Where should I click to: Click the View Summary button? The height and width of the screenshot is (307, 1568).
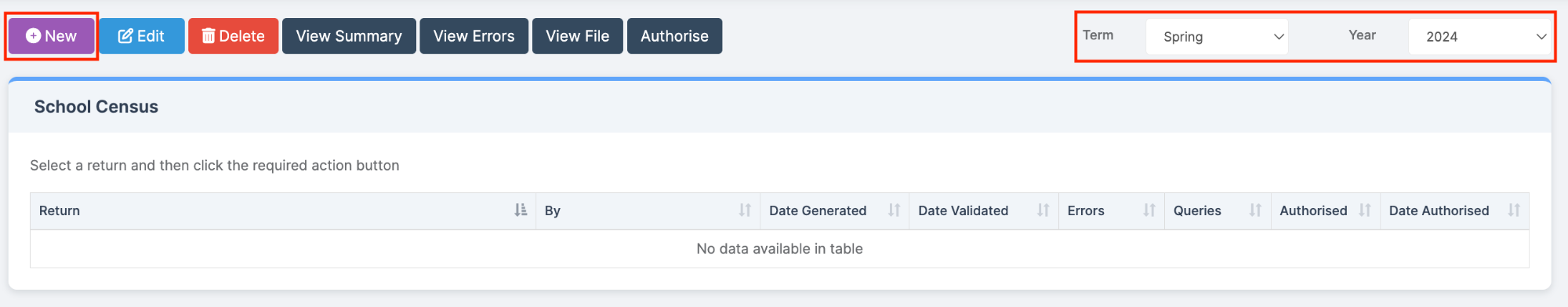pos(349,36)
